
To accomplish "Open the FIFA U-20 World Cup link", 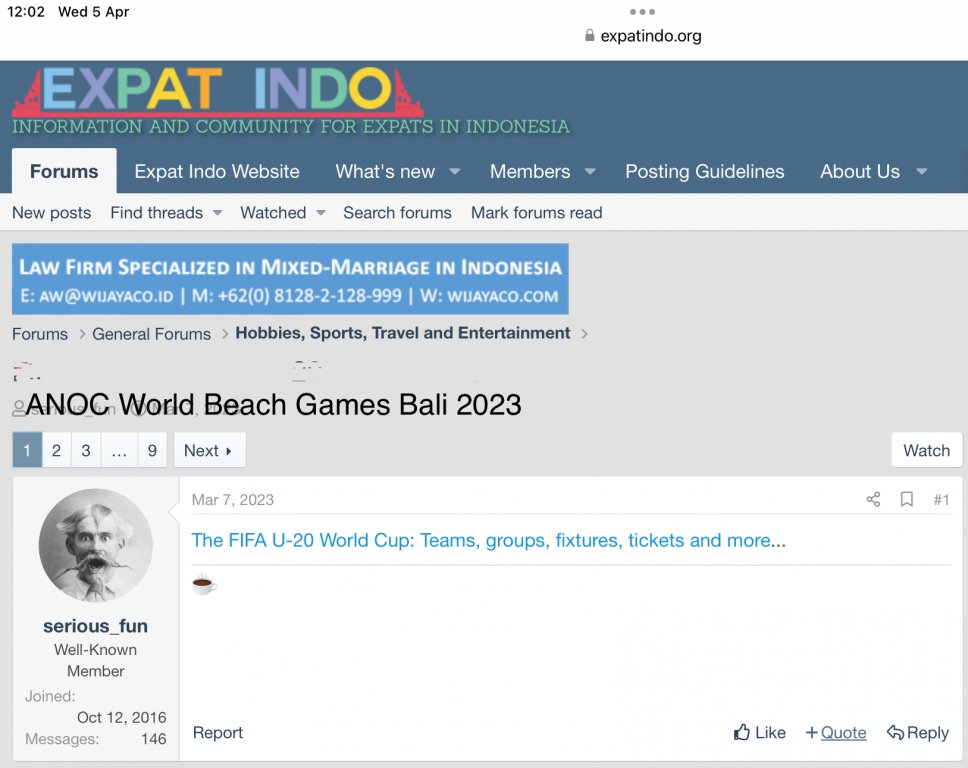I will tap(488, 540).
